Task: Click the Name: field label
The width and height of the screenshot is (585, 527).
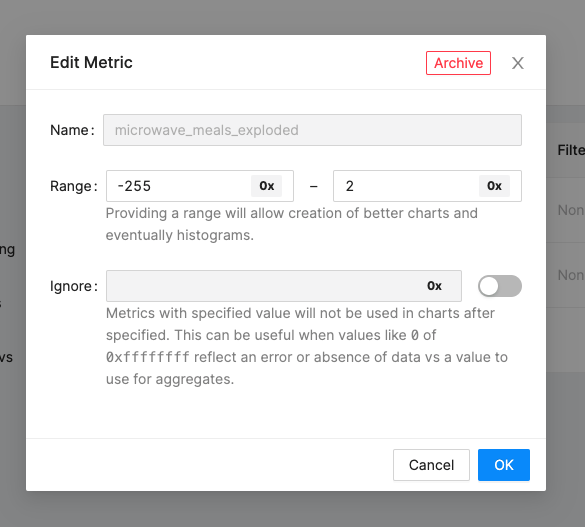Action: pyautogui.click(x=72, y=130)
